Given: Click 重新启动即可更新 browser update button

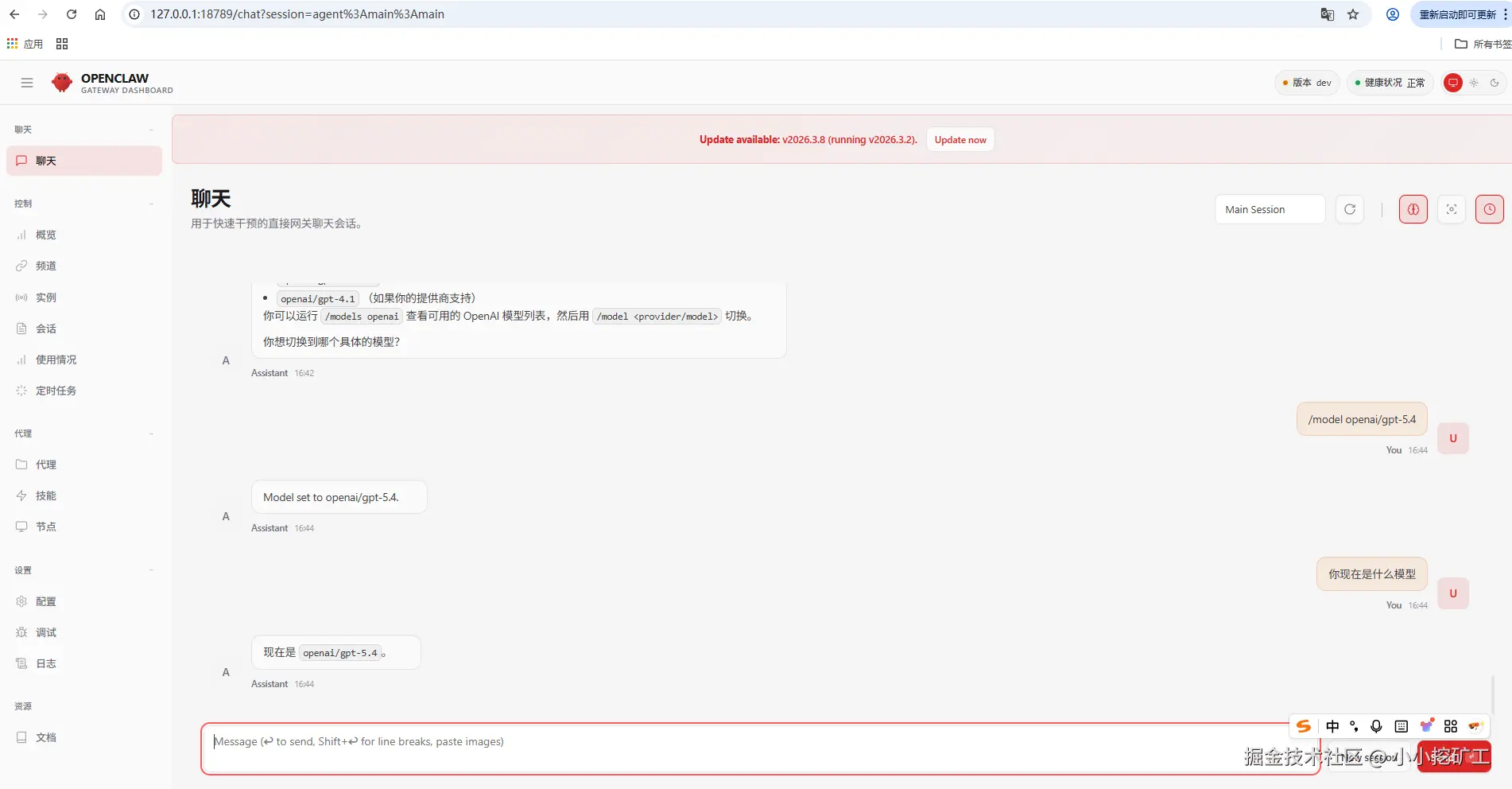Looking at the screenshot, I should 1458,14.
